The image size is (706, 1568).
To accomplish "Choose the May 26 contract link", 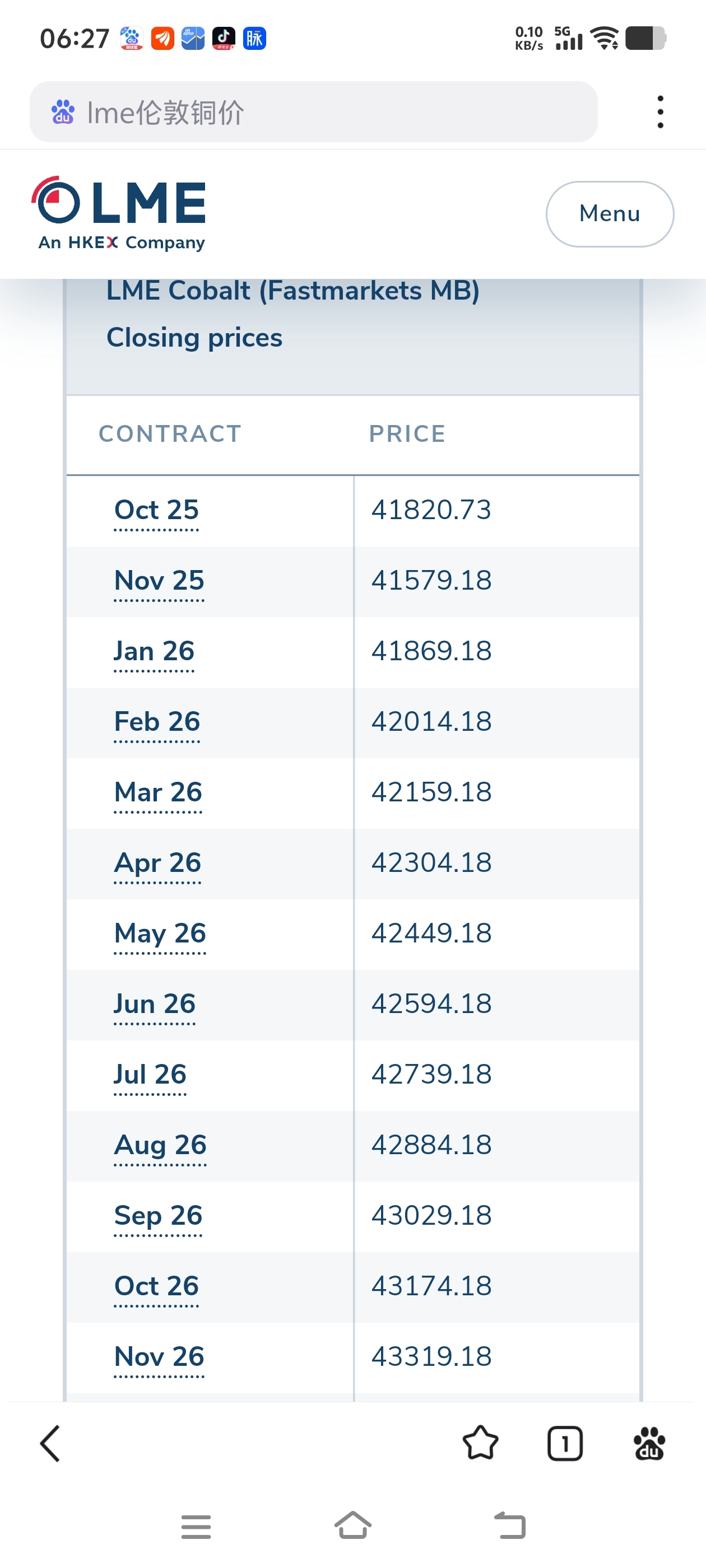I will pos(160,934).
